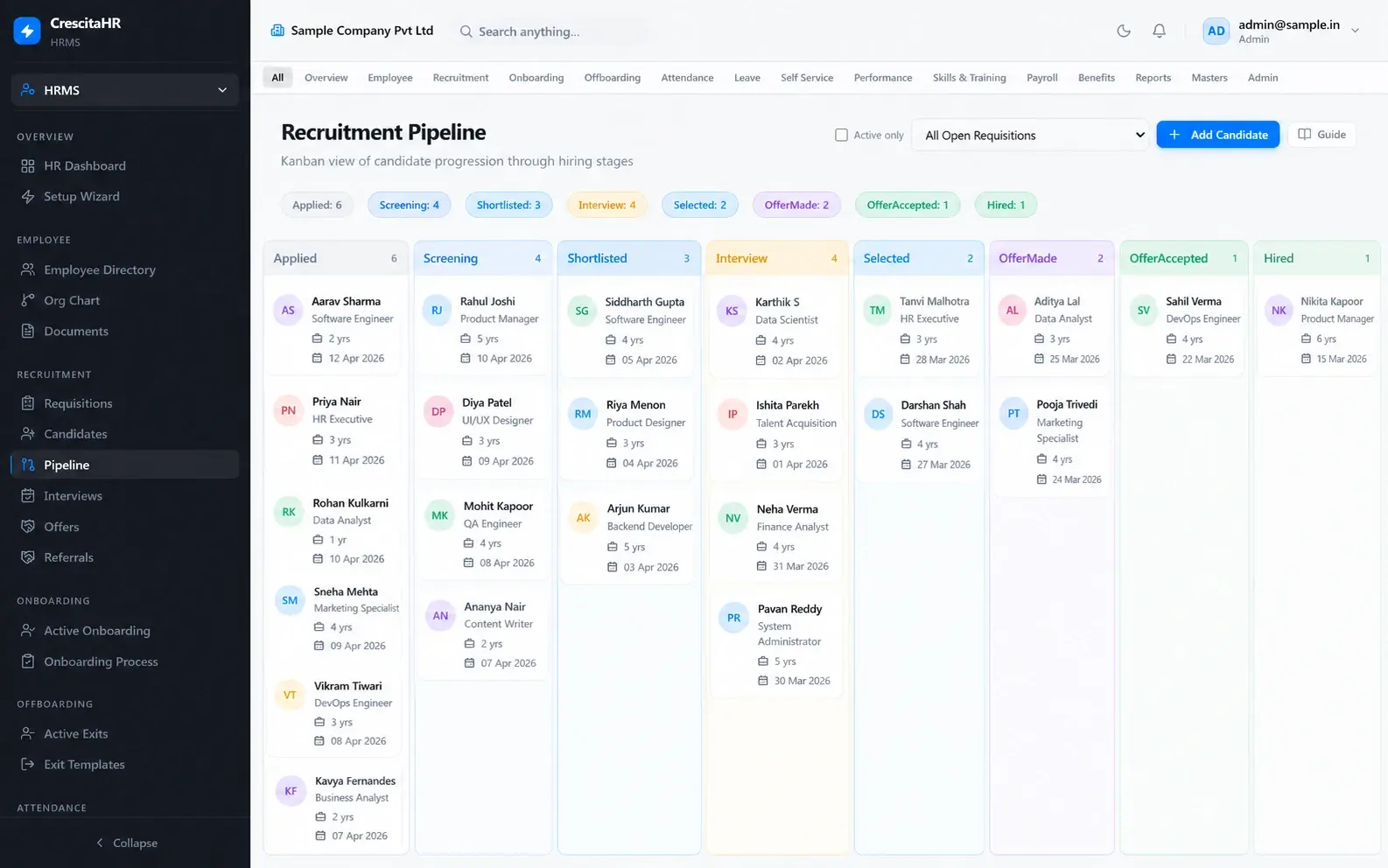This screenshot has width=1388, height=868.
Task: Filter by the Interview: 4 stage chip
Action: pos(606,205)
